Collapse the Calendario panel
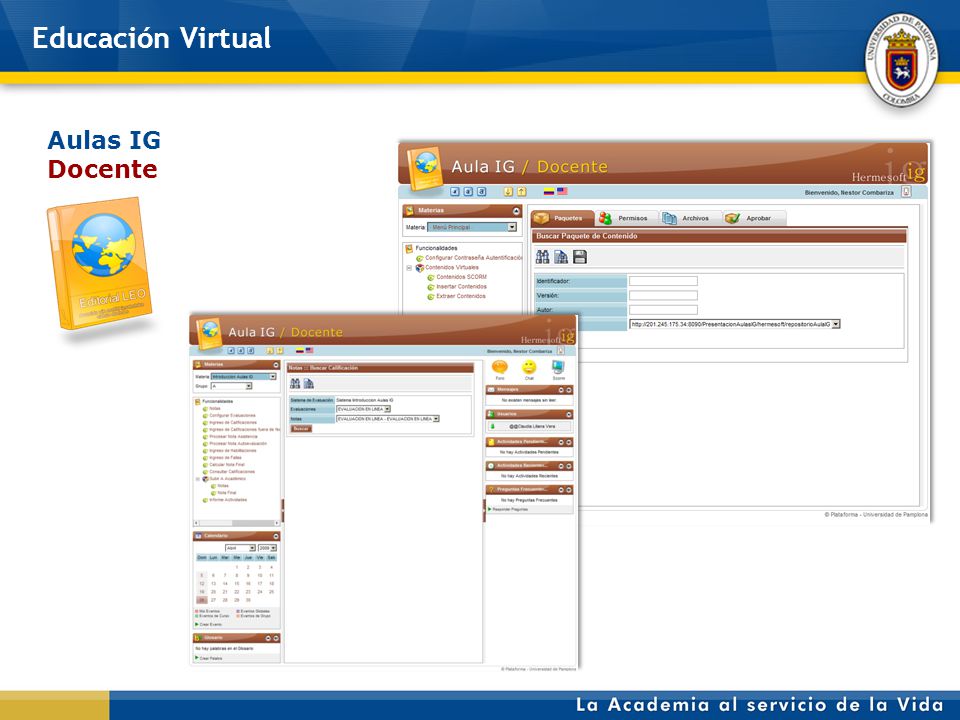 (276, 536)
